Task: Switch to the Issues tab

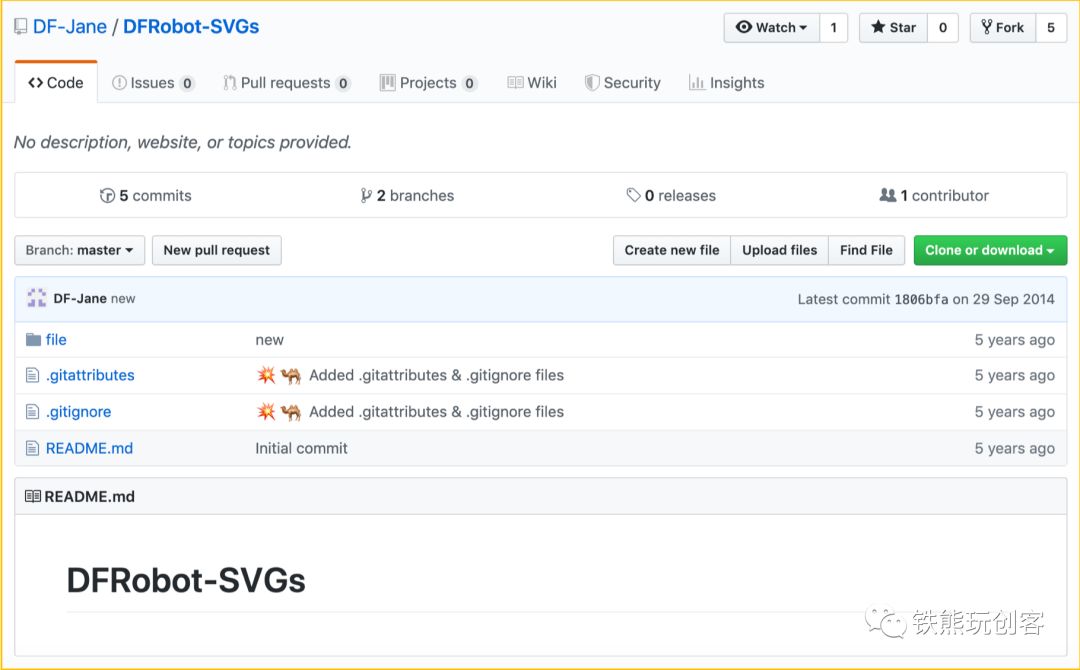Action: pyautogui.click(x=153, y=83)
